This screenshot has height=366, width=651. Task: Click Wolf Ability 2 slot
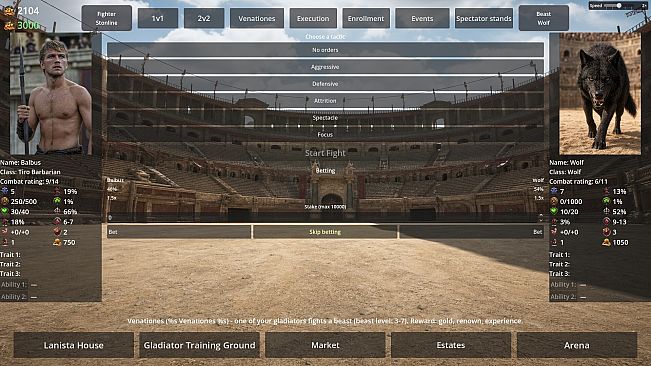click(568, 297)
